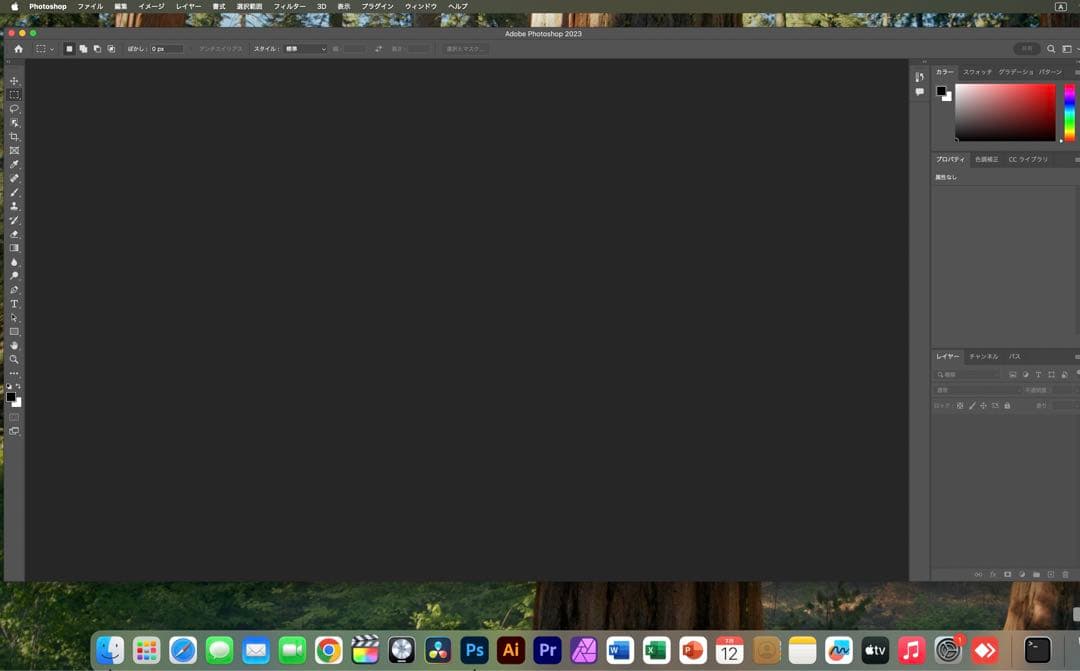
Task: Enable the Subtract from selection mode
Action: pos(97,48)
